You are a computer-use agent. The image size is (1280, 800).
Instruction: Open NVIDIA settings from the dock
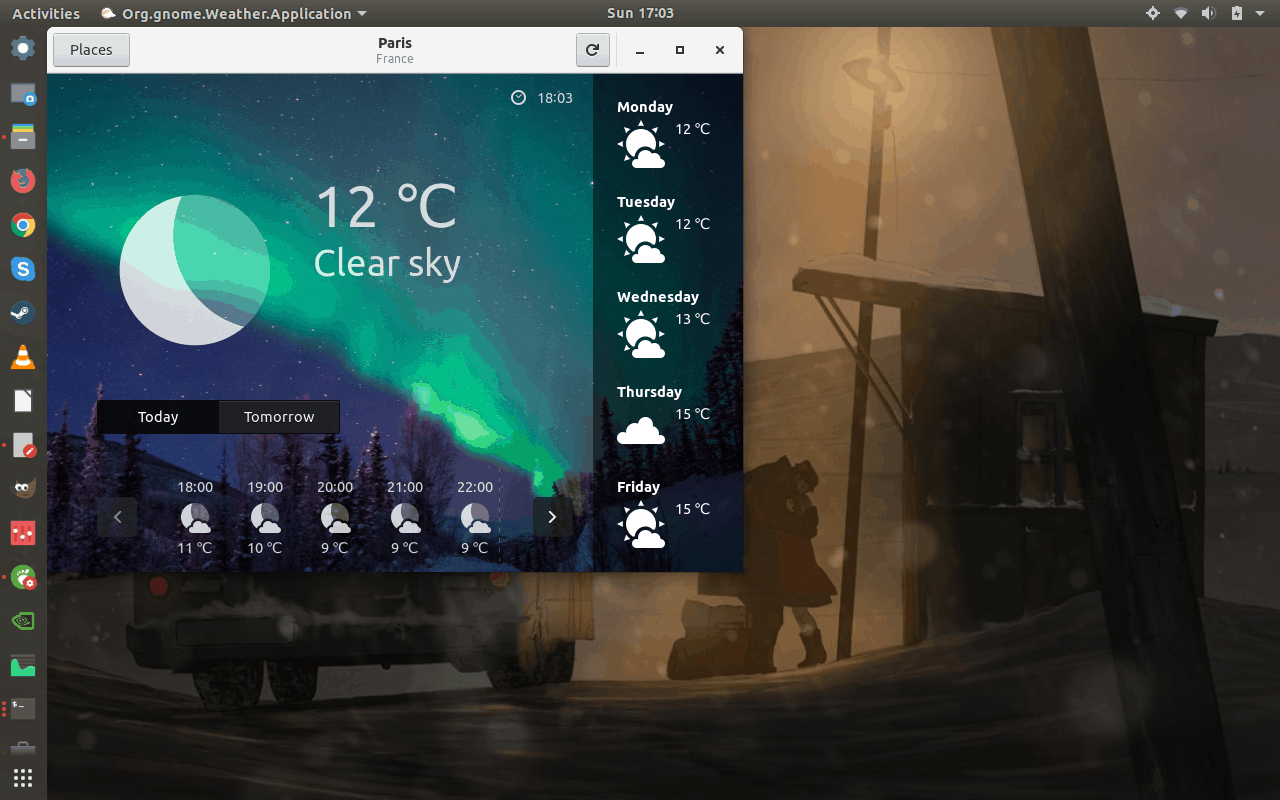tap(23, 621)
